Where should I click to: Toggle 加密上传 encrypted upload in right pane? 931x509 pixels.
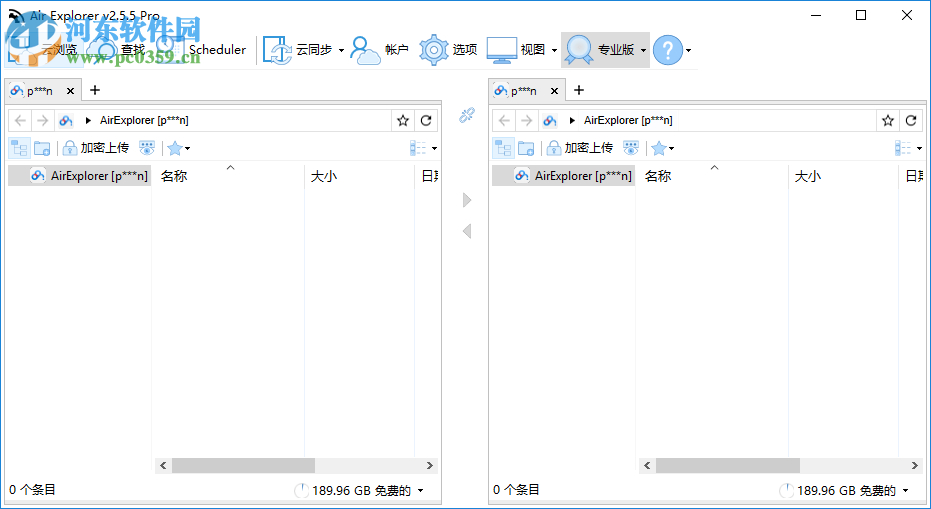[580, 148]
